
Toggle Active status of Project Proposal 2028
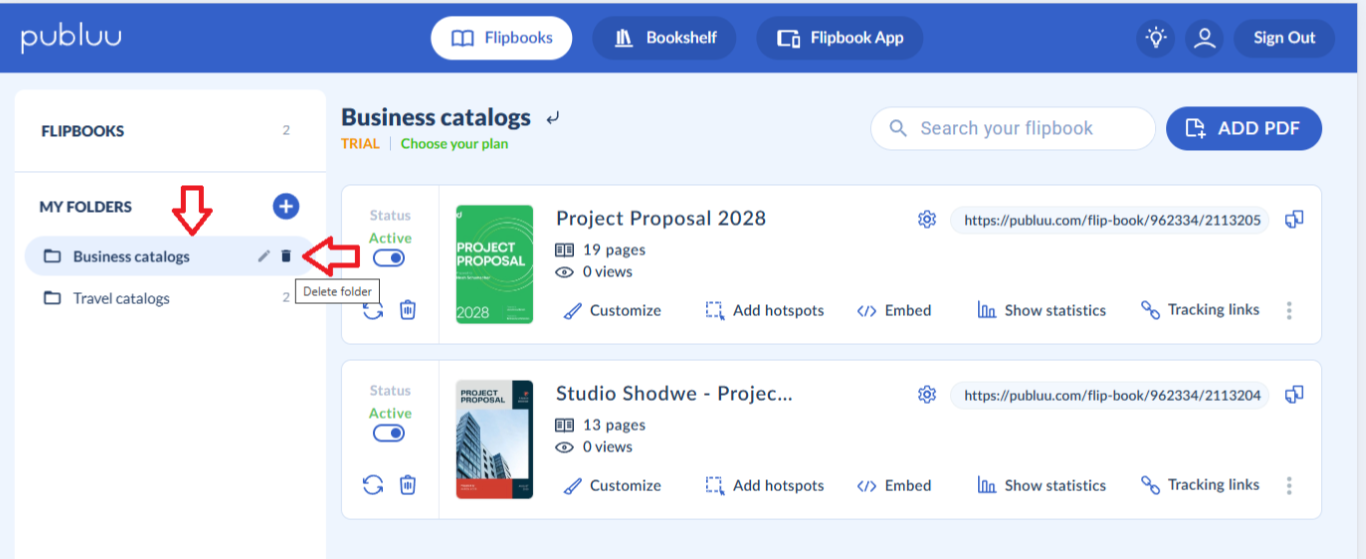click(389, 258)
